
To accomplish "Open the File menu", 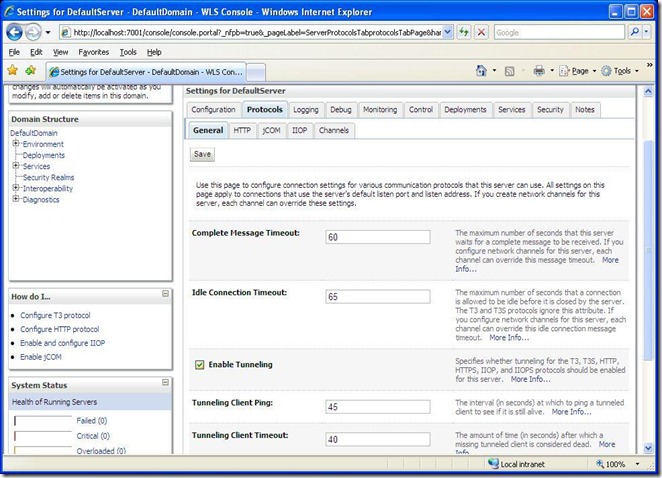I will [x=14, y=52].
